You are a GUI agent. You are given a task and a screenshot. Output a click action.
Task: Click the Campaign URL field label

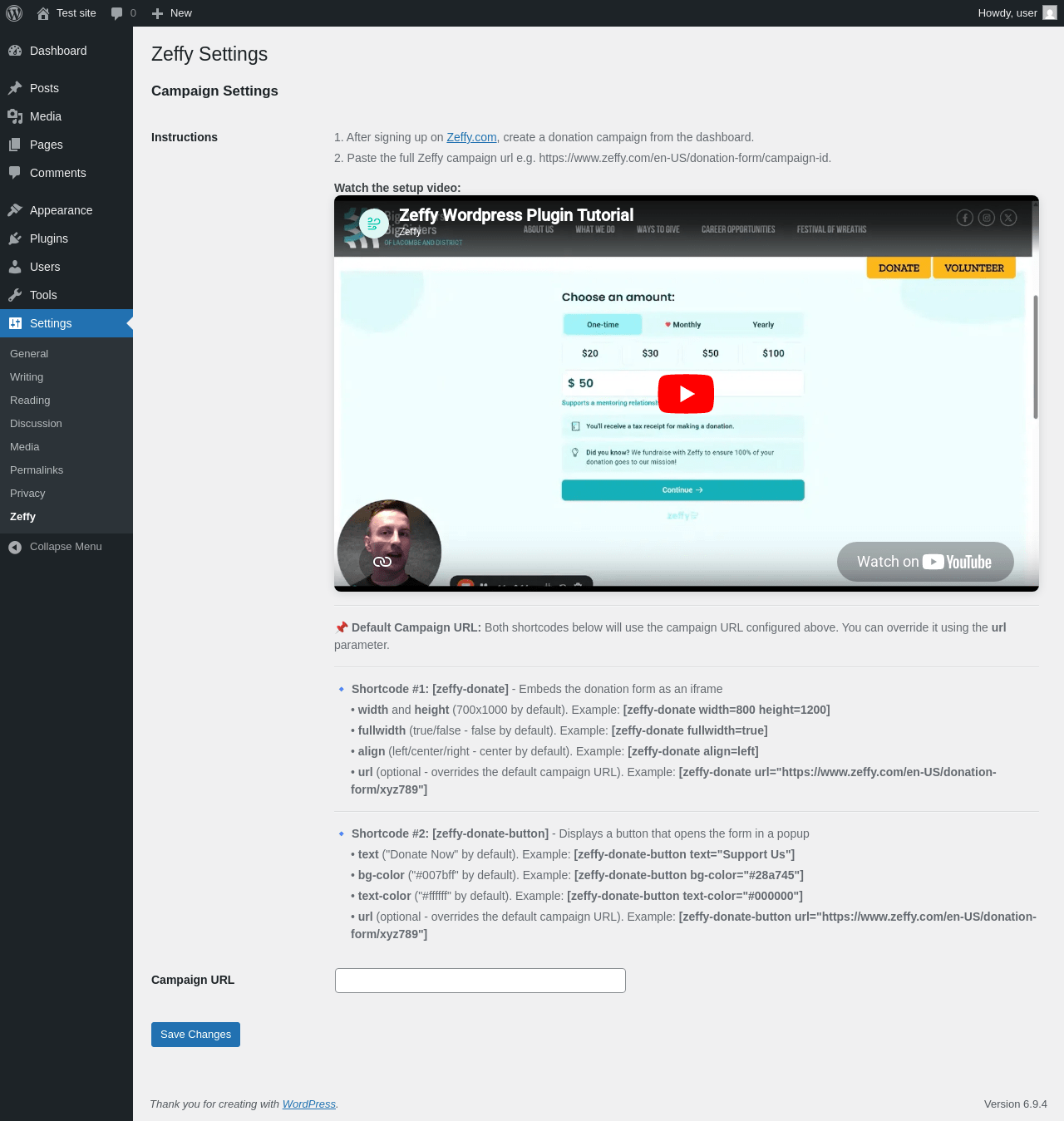point(193,980)
